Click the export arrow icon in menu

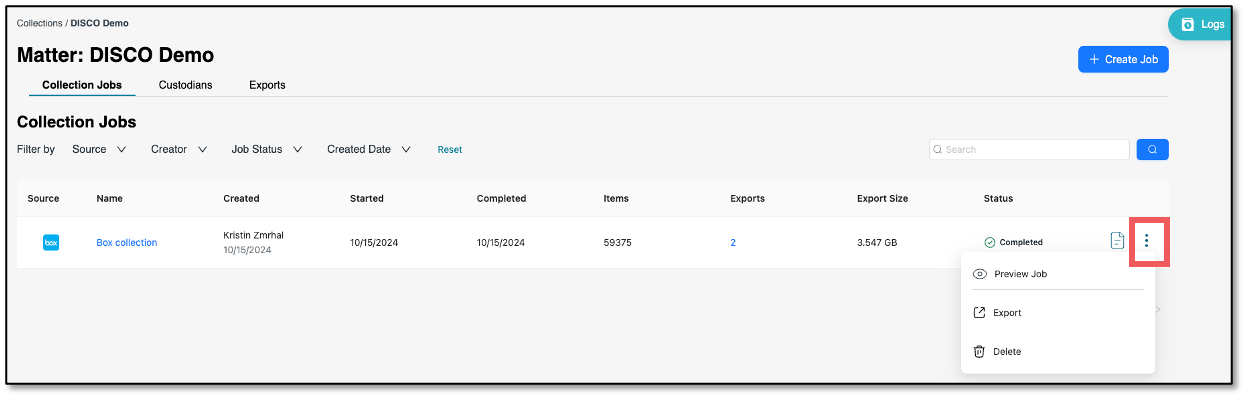coord(980,313)
